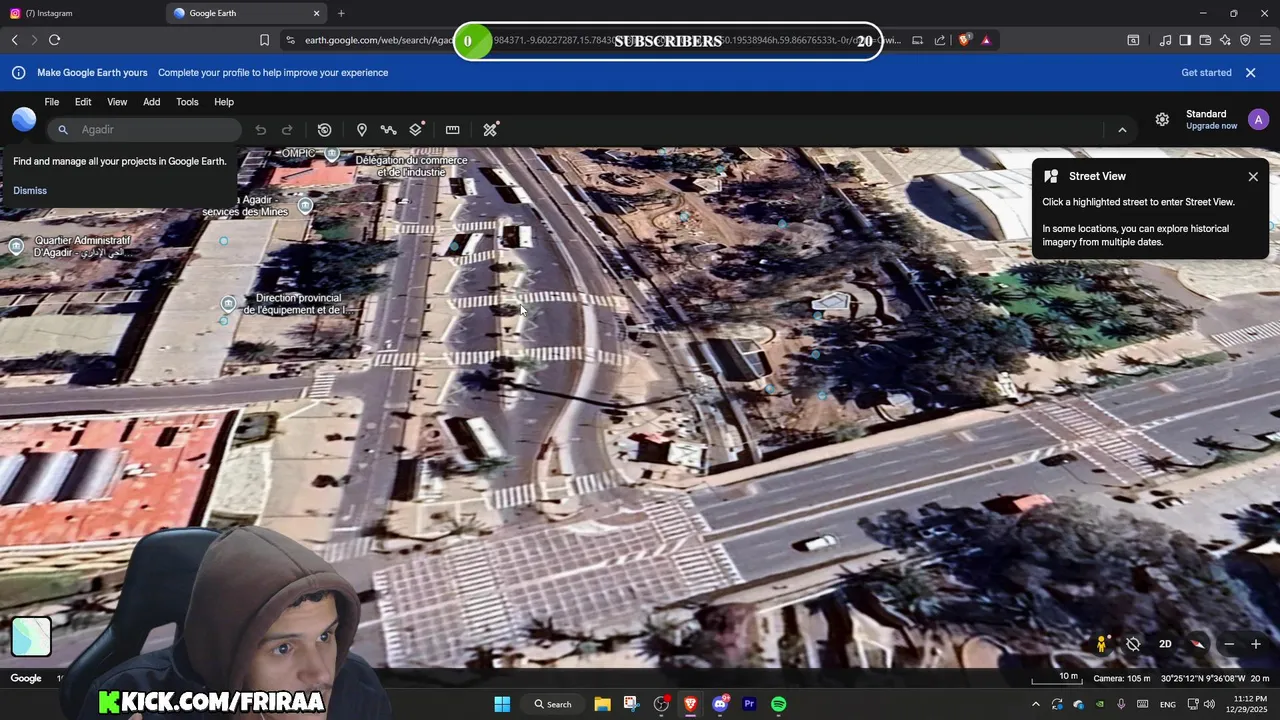The height and width of the screenshot is (720, 1280).
Task: Open a new browser tab
Action: coord(341,13)
